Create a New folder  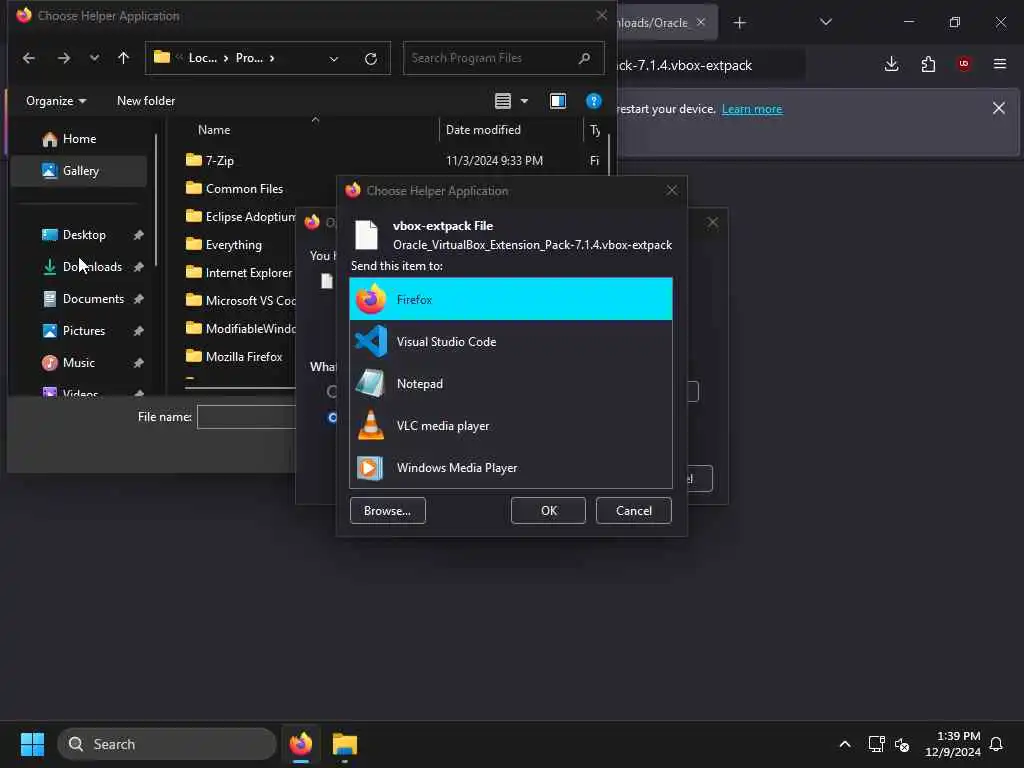(146, 101)
